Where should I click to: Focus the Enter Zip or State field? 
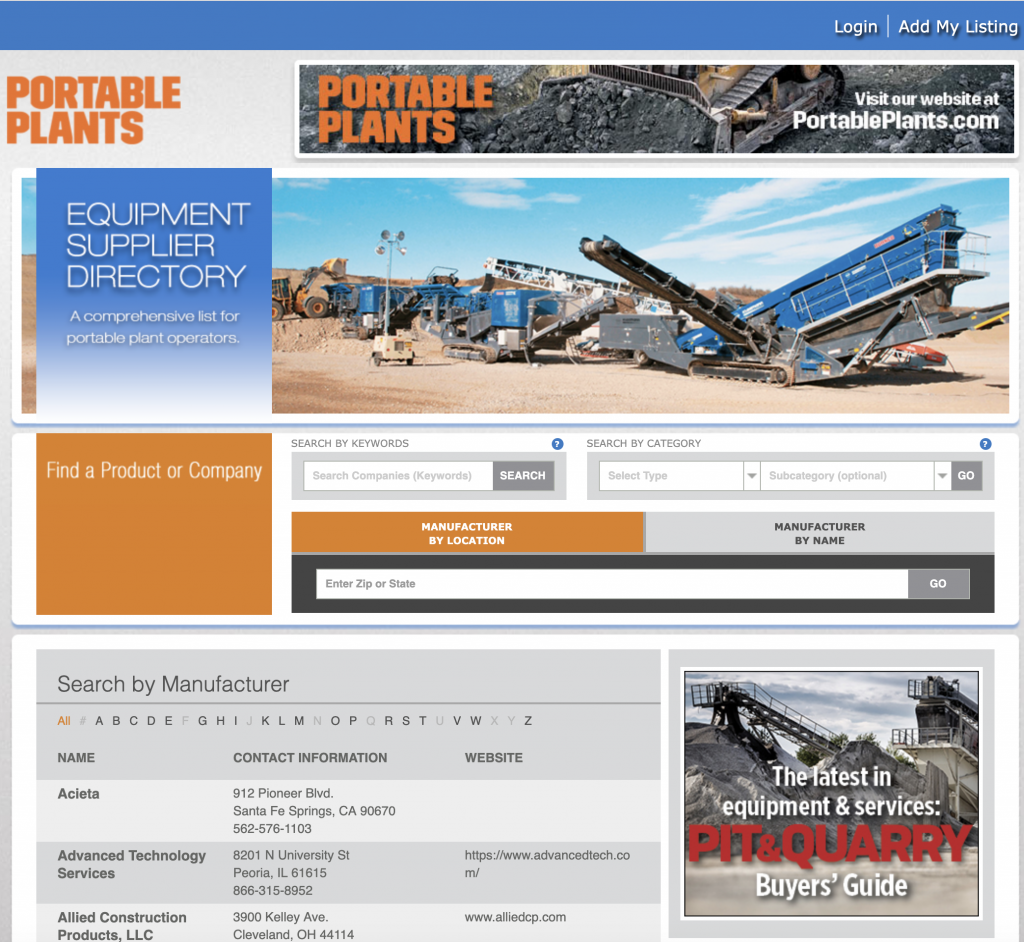click(x=611, y=584)
